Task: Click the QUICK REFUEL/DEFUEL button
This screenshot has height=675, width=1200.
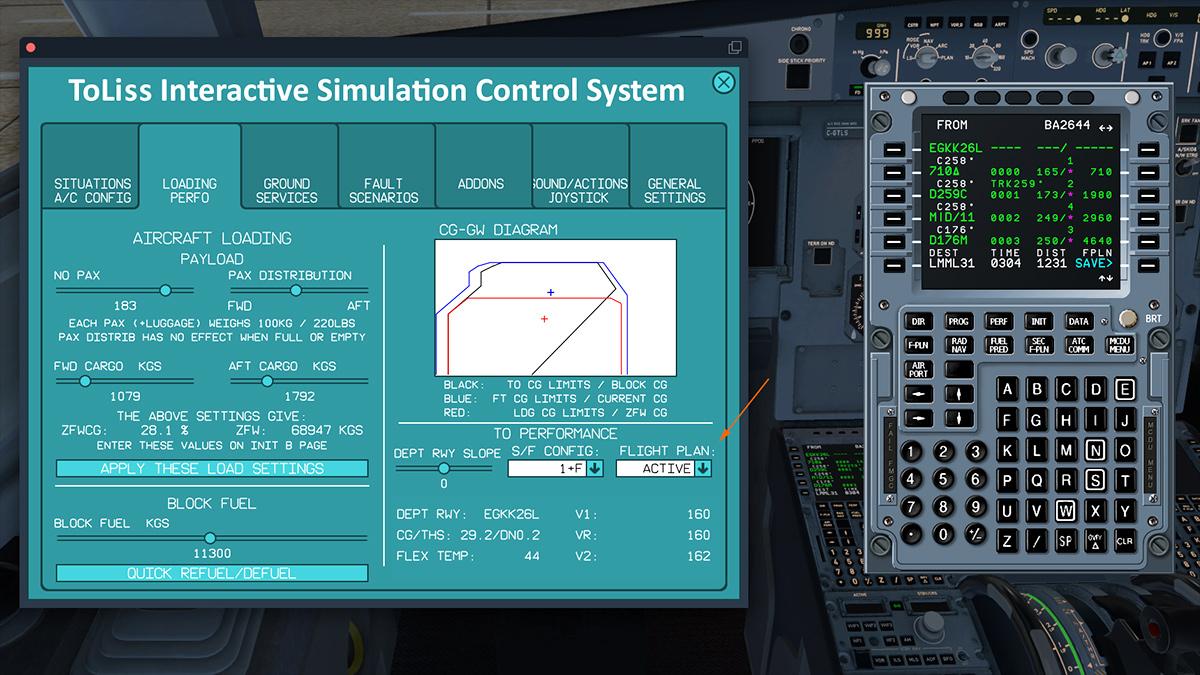Action: [212, 573]
